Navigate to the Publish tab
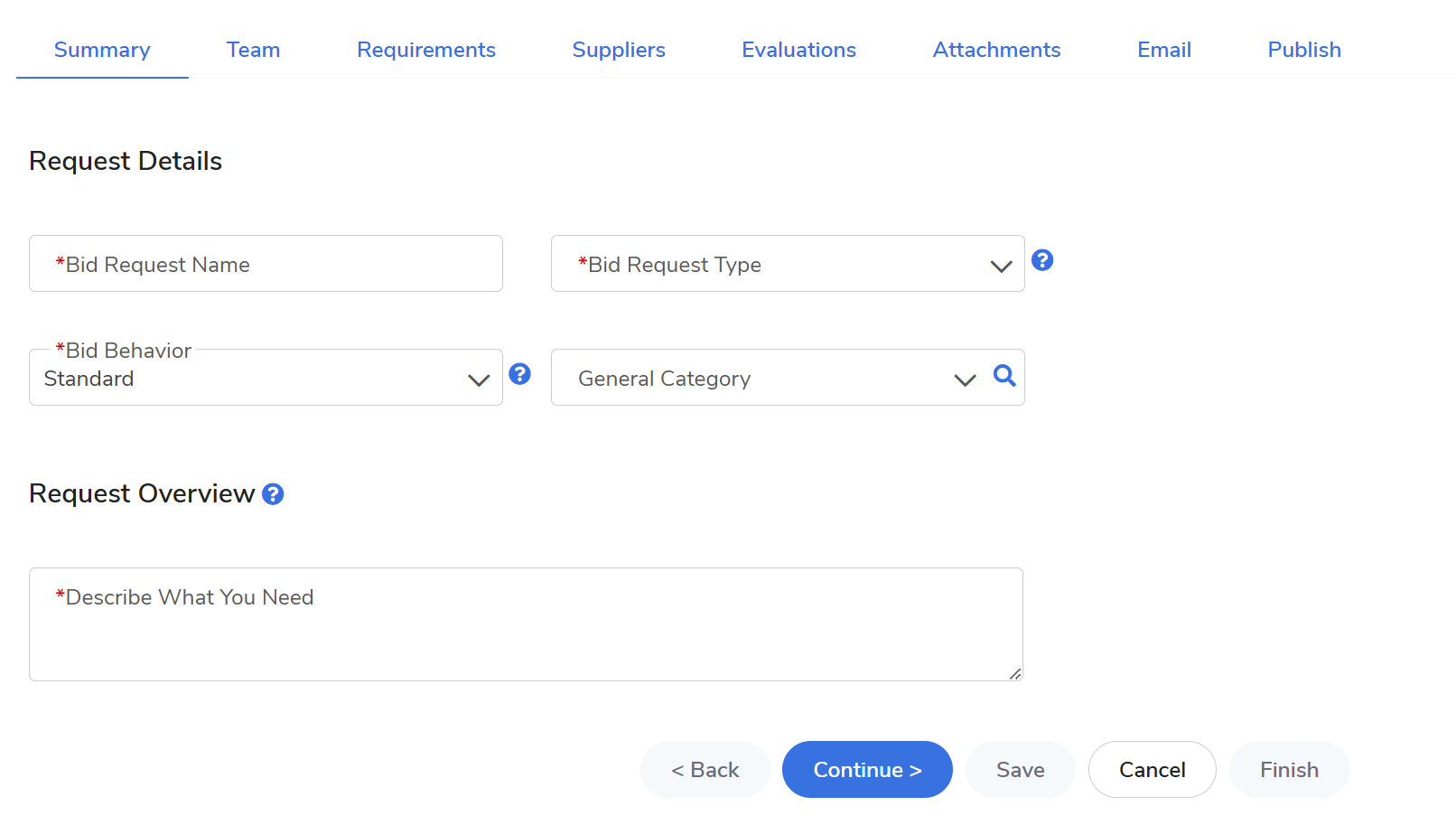Screen dimensions: 1456x825 click(1303, 50)
